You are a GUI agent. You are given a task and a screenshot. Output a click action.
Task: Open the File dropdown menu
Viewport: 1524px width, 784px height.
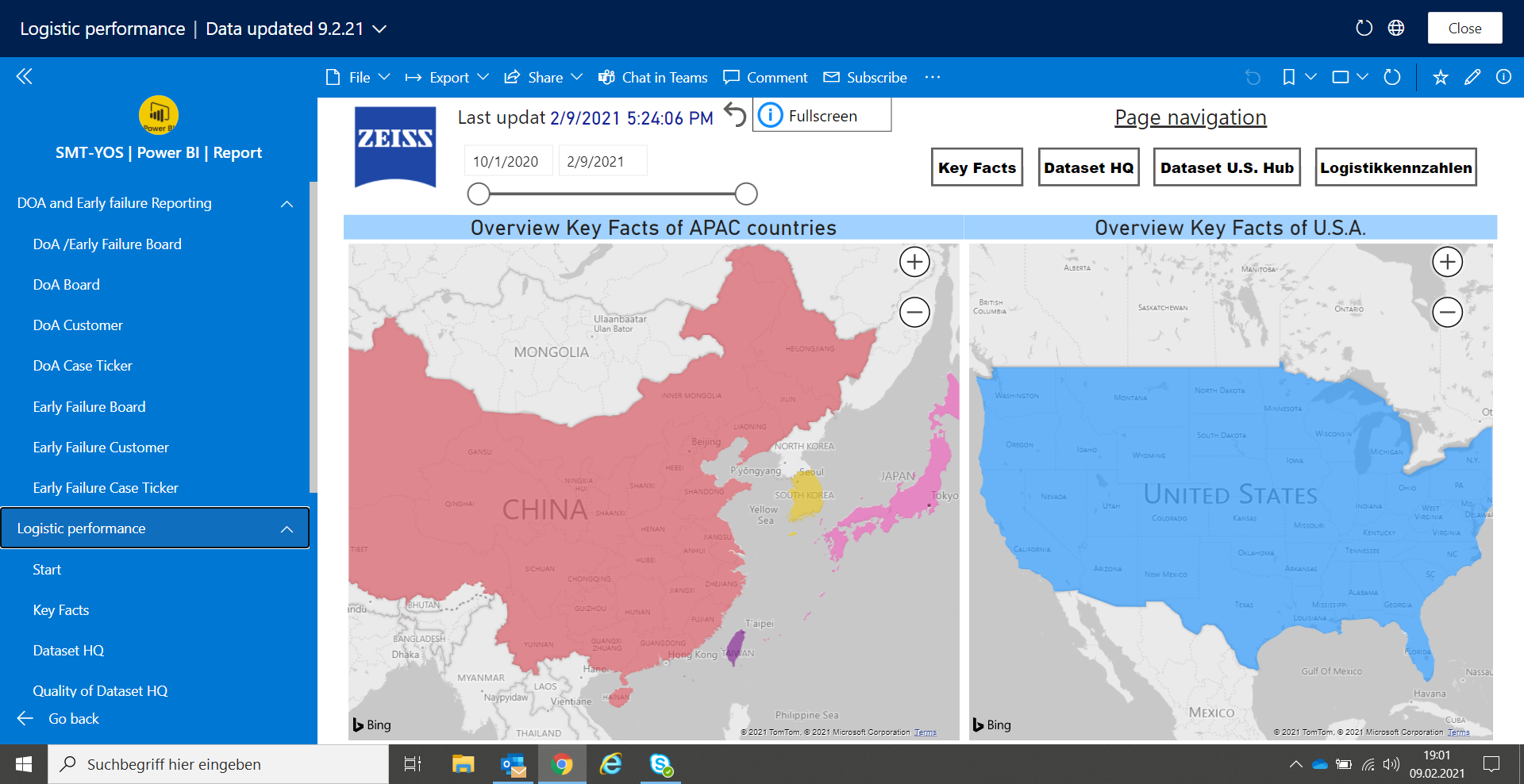tap(358, 77)
